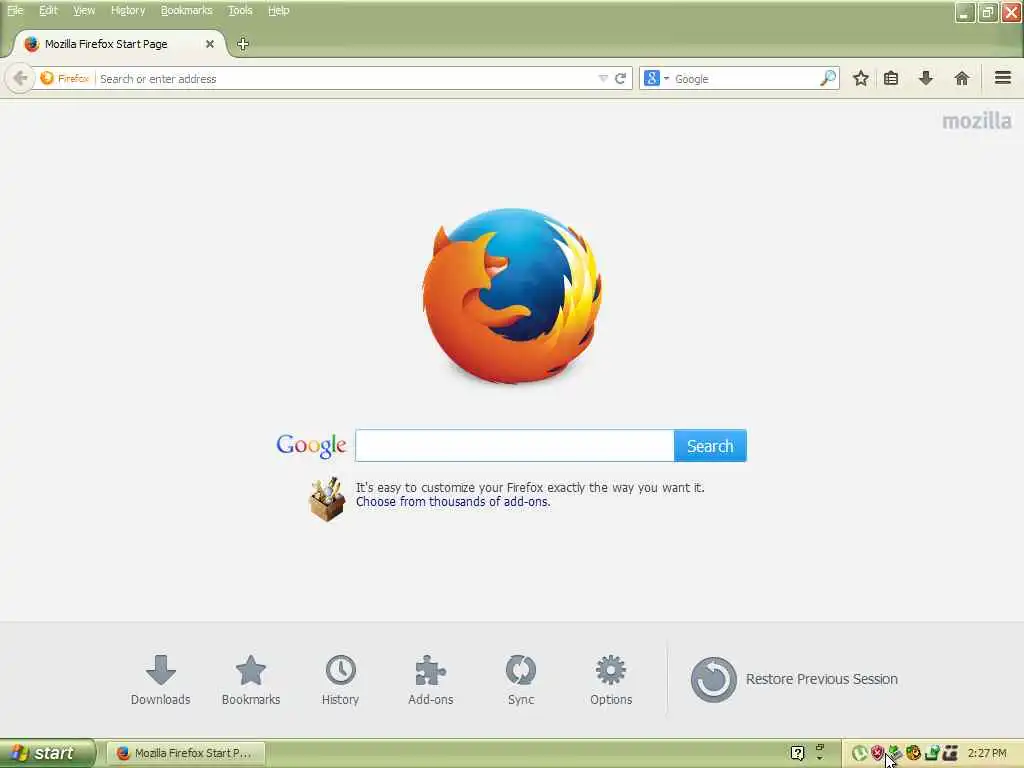
Task: Open the View menu
Action: click(84, 10)
